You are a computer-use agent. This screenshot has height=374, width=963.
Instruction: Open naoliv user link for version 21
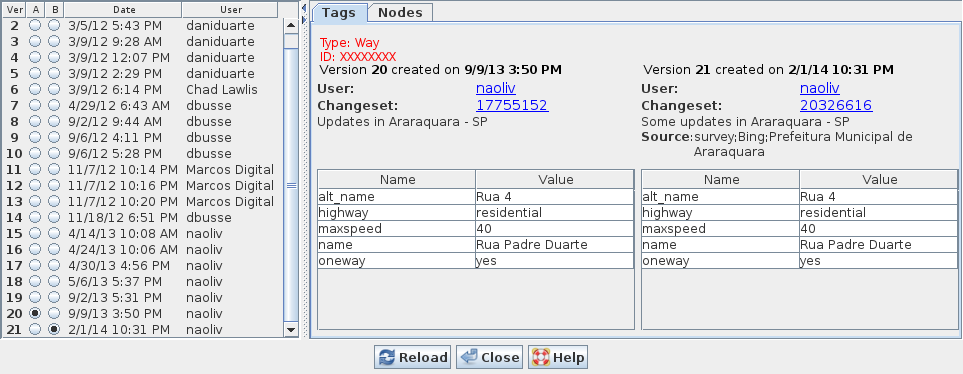click(819, 88)
